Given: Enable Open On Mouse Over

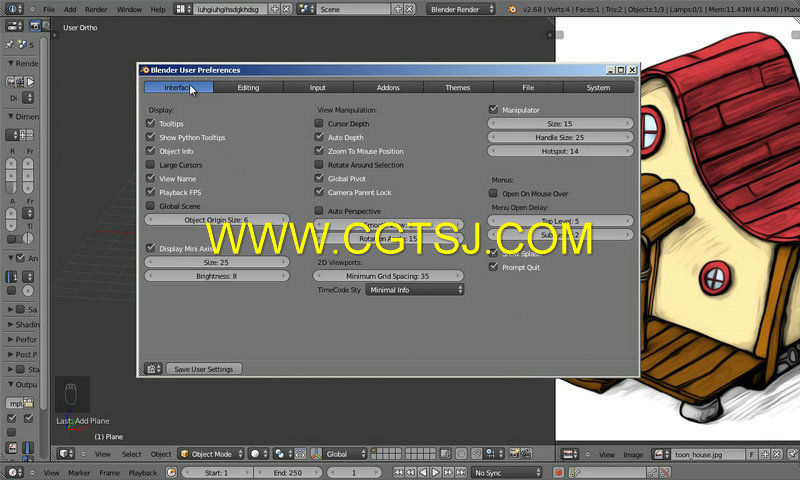Looking at the screenshot, I should click(493, 193).
